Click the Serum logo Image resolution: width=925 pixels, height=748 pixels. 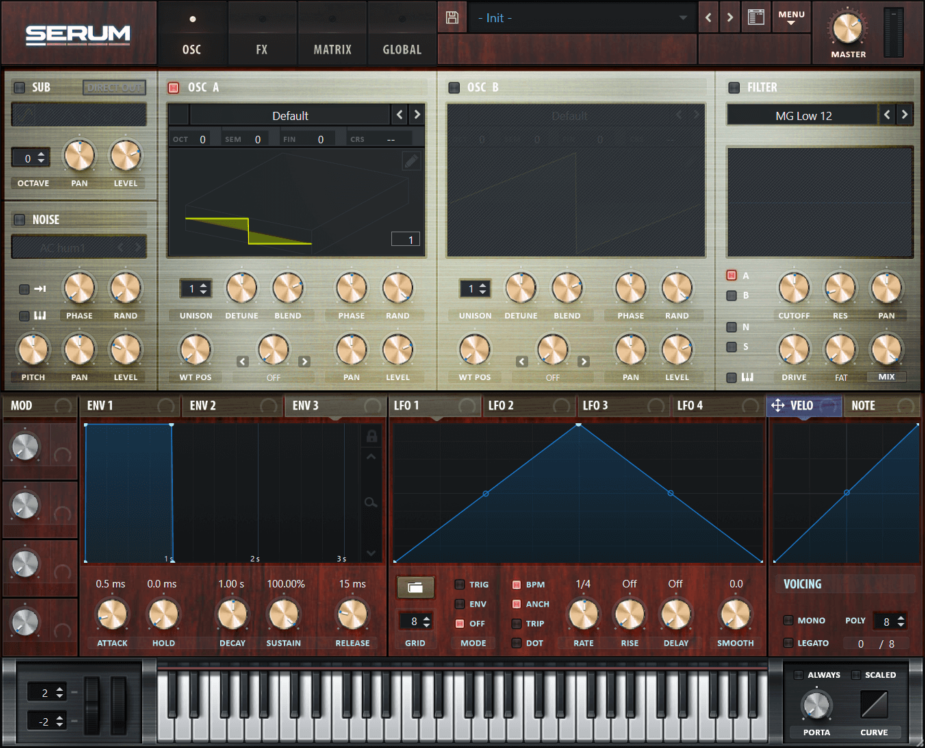coord(78,35)
